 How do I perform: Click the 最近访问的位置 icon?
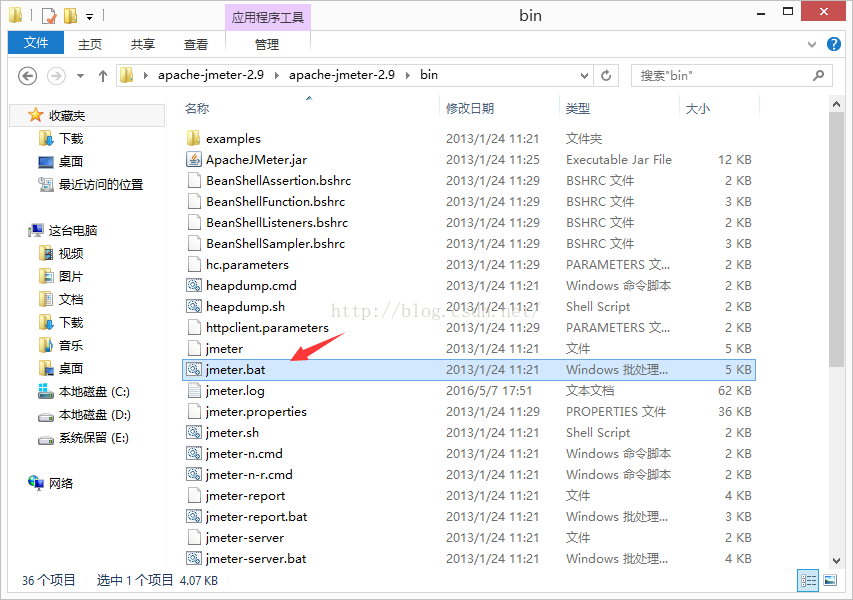46,184
